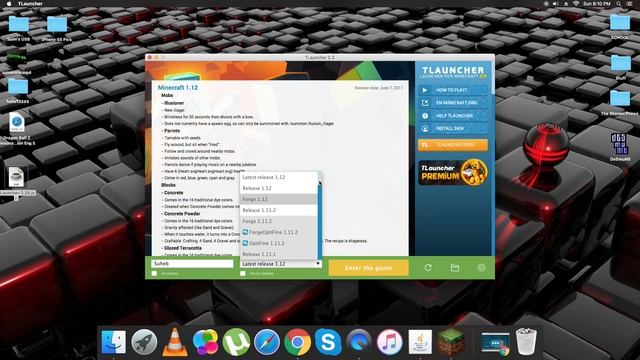The width and height of the screenshot is (640, 360).
Task: Open Google Chrome from the Dock
Action: 298,342
